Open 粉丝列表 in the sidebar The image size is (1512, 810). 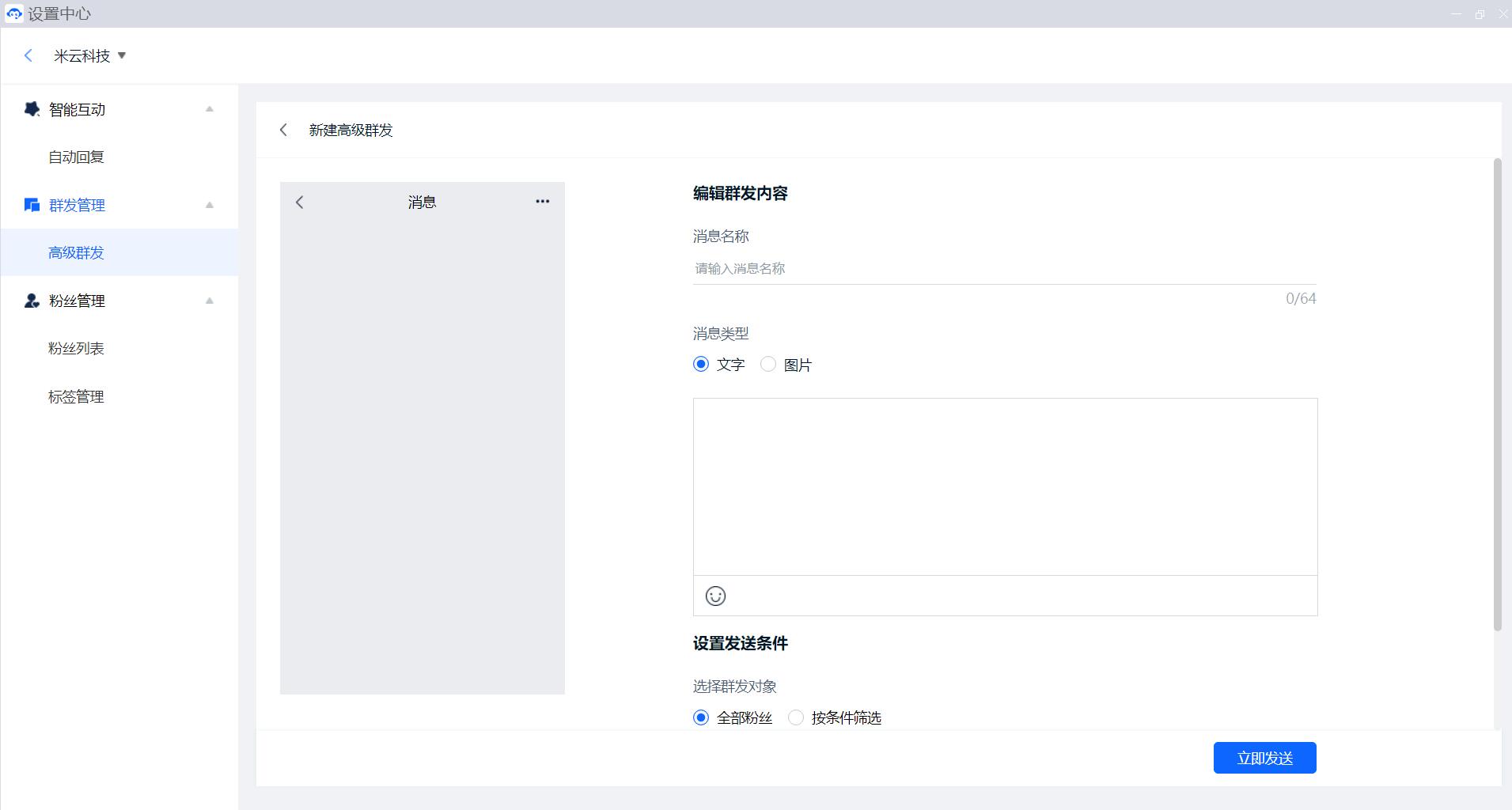[76, 349]
